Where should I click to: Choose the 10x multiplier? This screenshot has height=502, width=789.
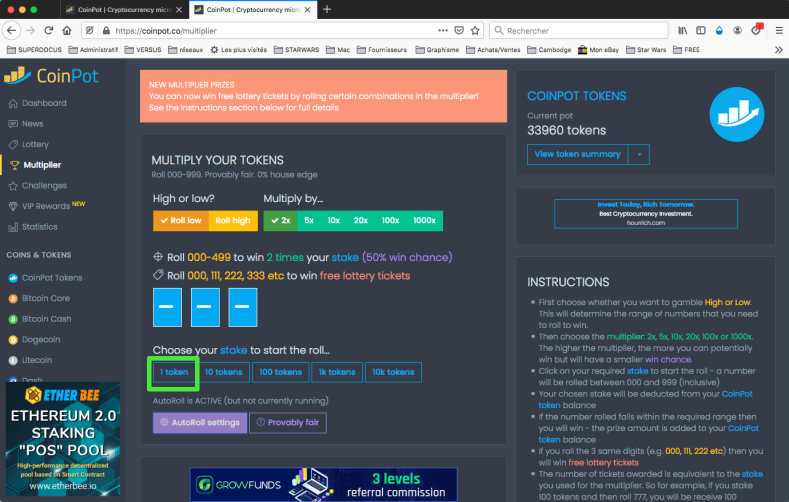(333, 220)
